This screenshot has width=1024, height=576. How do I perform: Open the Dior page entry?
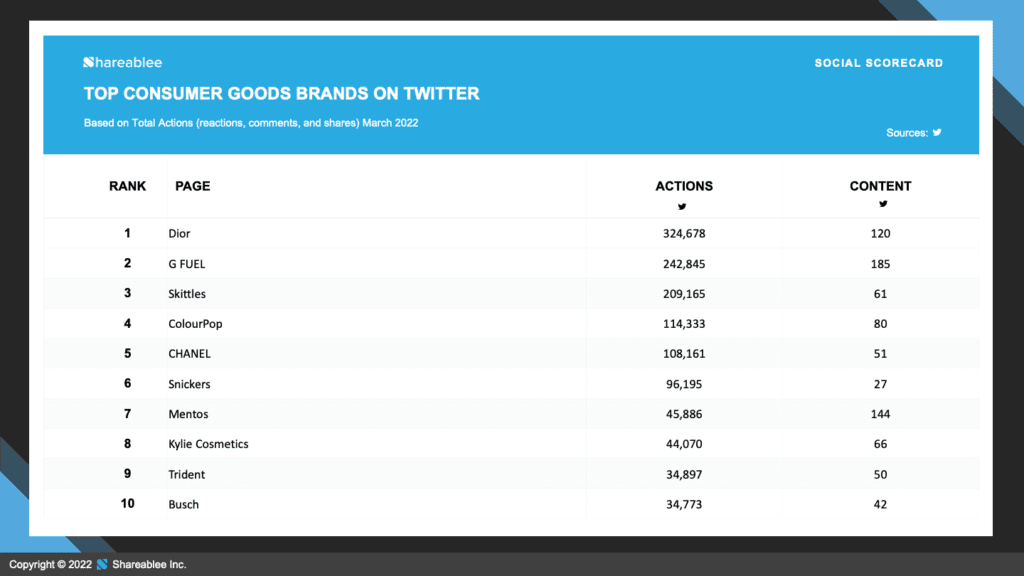[179, 234]
